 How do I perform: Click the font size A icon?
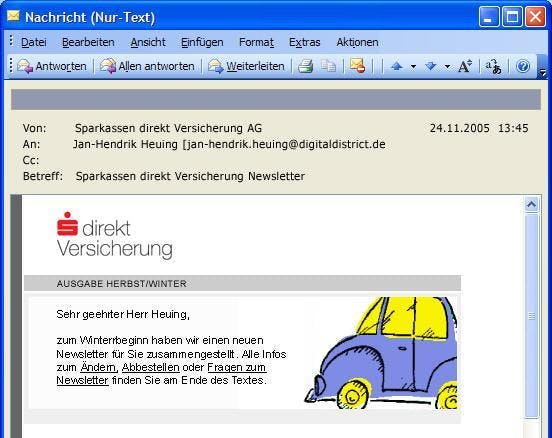pyautogui.click(x=465, y=66)
